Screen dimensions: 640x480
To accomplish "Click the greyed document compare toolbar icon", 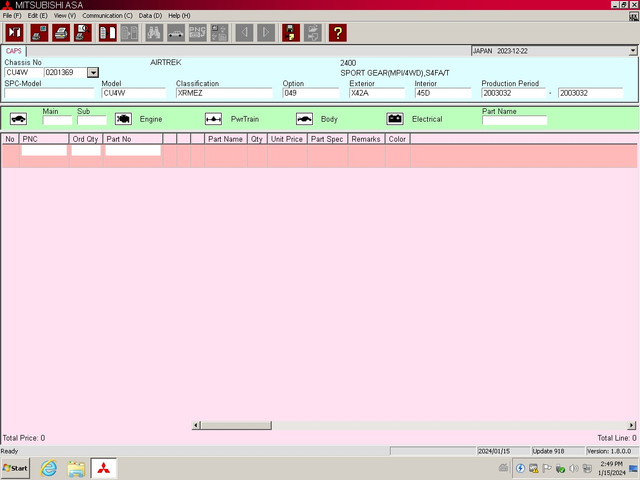I will click(130, 33).
